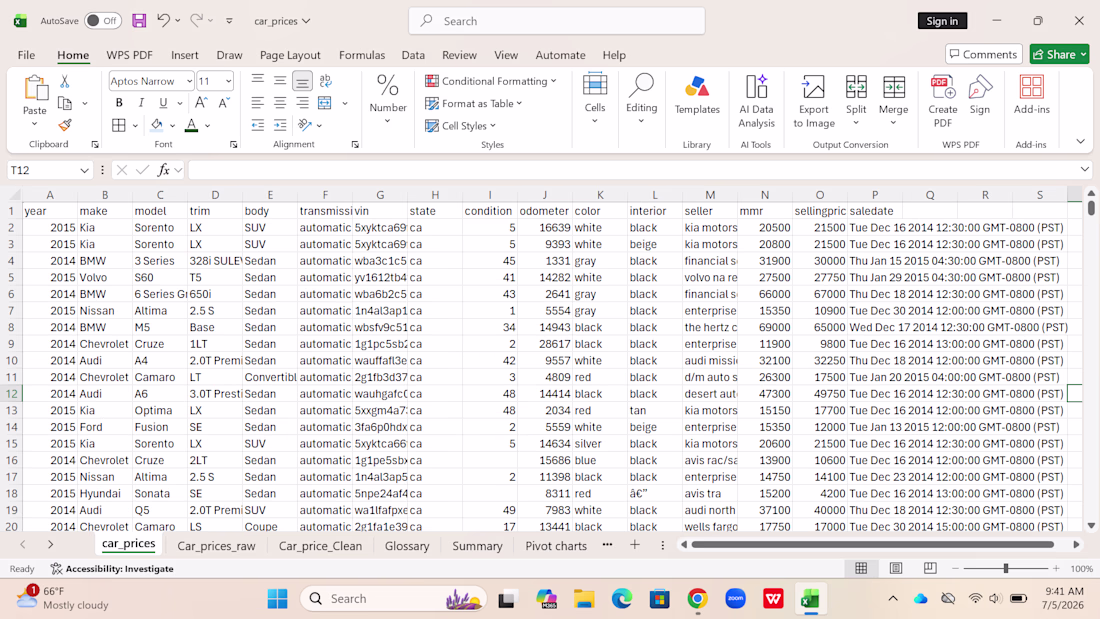Image resolution: width=1100 pixels, height=619 pixels.
Task: Add a new sheet with the plus button
Action: click(x=634, y=545)
